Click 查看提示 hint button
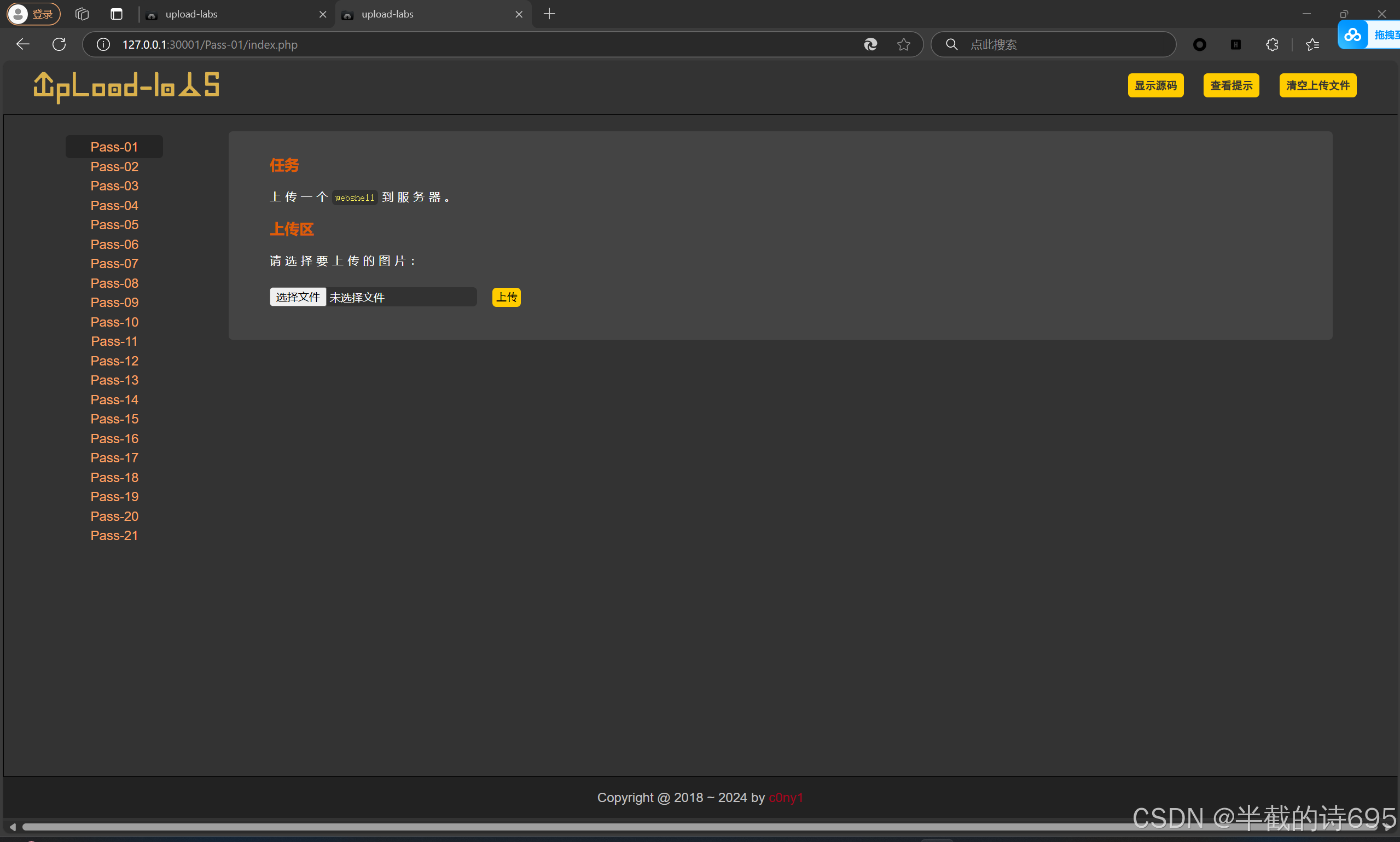The width and height of the screenshot is (1400, 842). [x=1231, y=86]
